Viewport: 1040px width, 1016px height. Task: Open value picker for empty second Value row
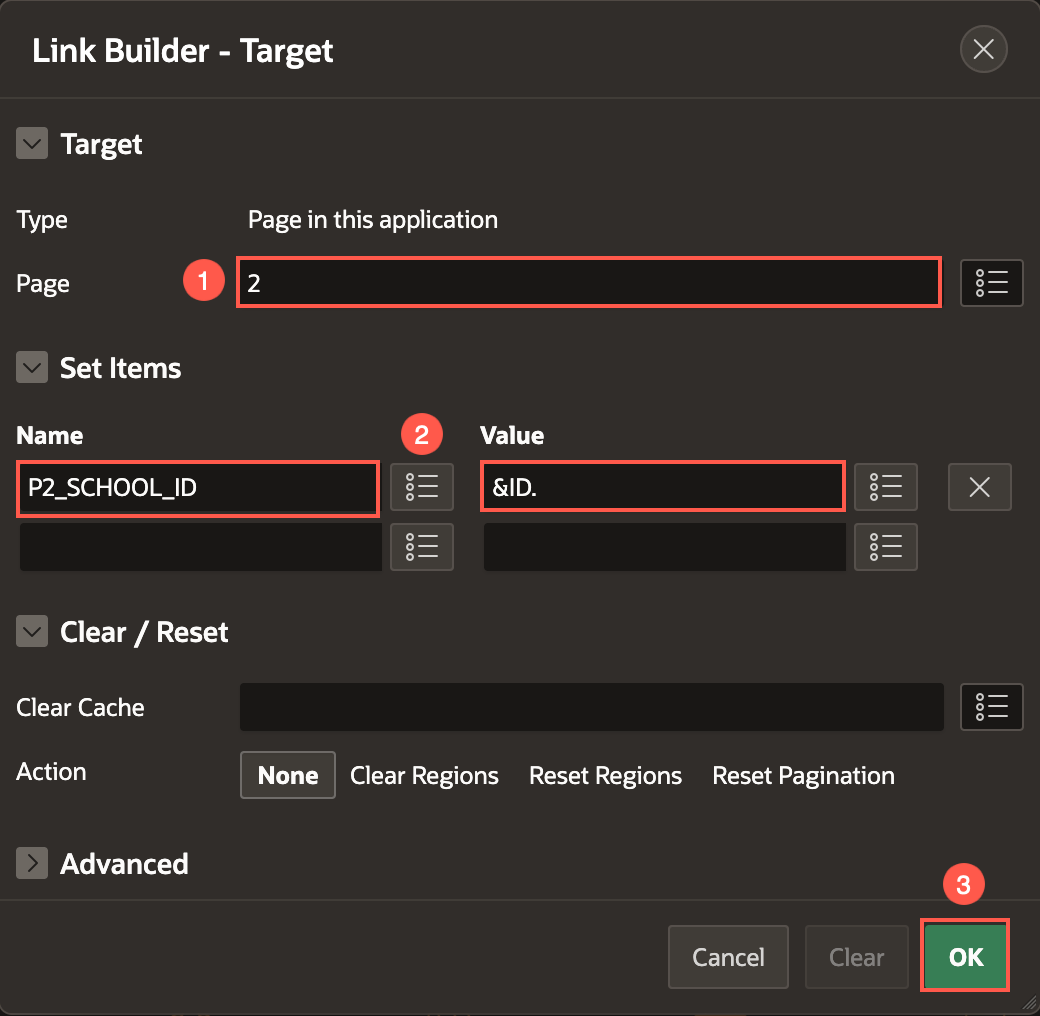885,547
